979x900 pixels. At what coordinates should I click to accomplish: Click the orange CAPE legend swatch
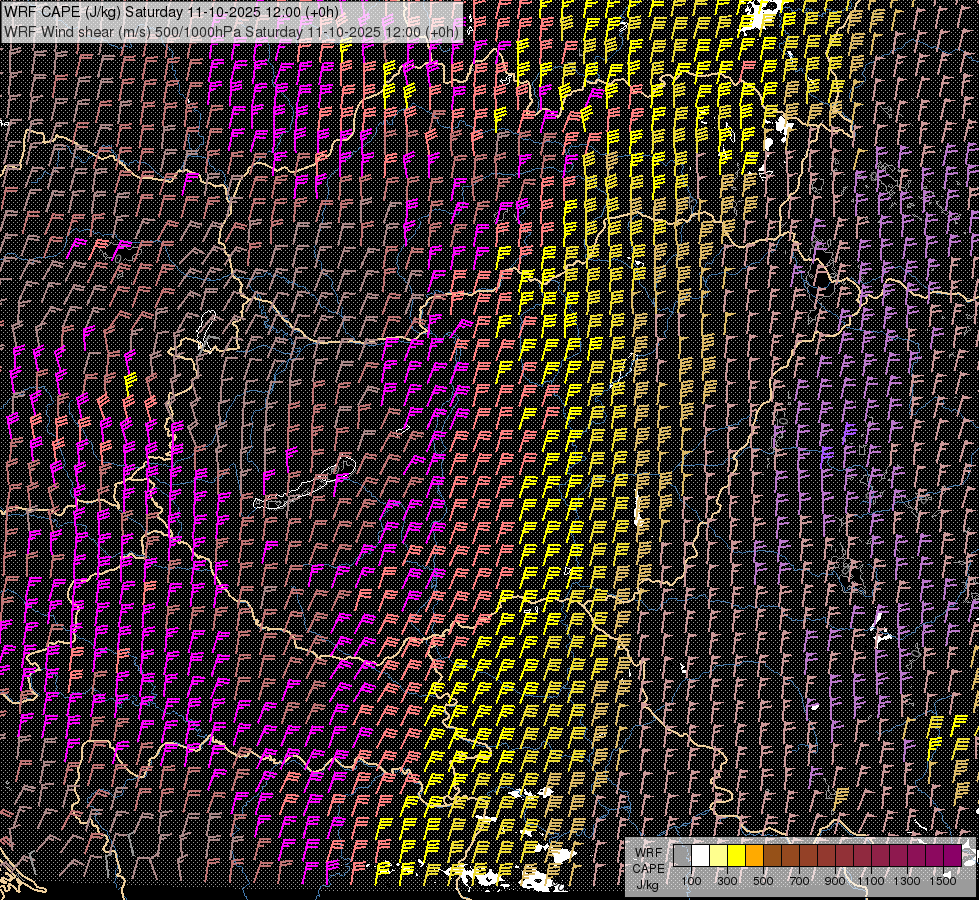(754, 855)
